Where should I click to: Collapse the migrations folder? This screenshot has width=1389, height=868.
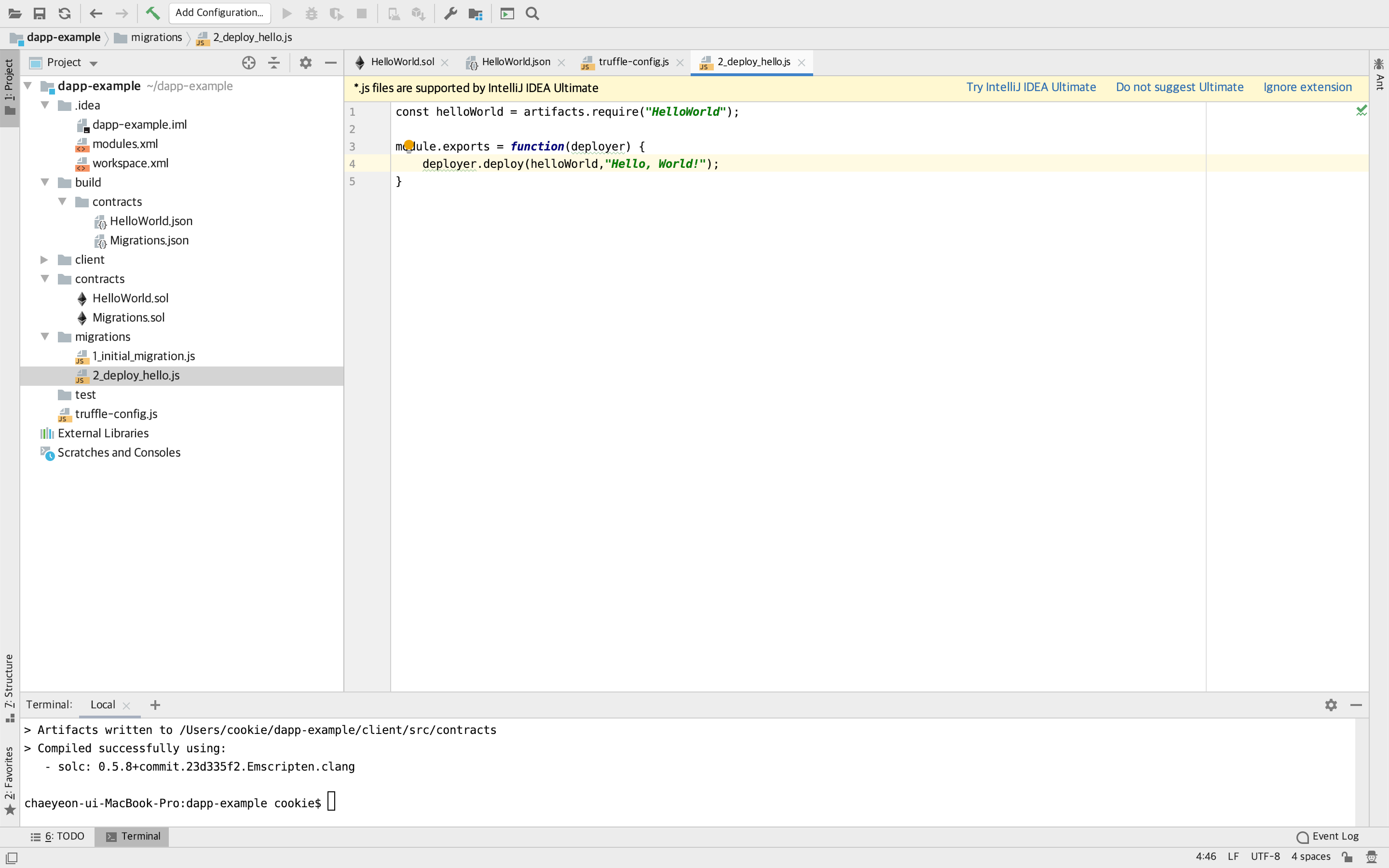[45, 337]
